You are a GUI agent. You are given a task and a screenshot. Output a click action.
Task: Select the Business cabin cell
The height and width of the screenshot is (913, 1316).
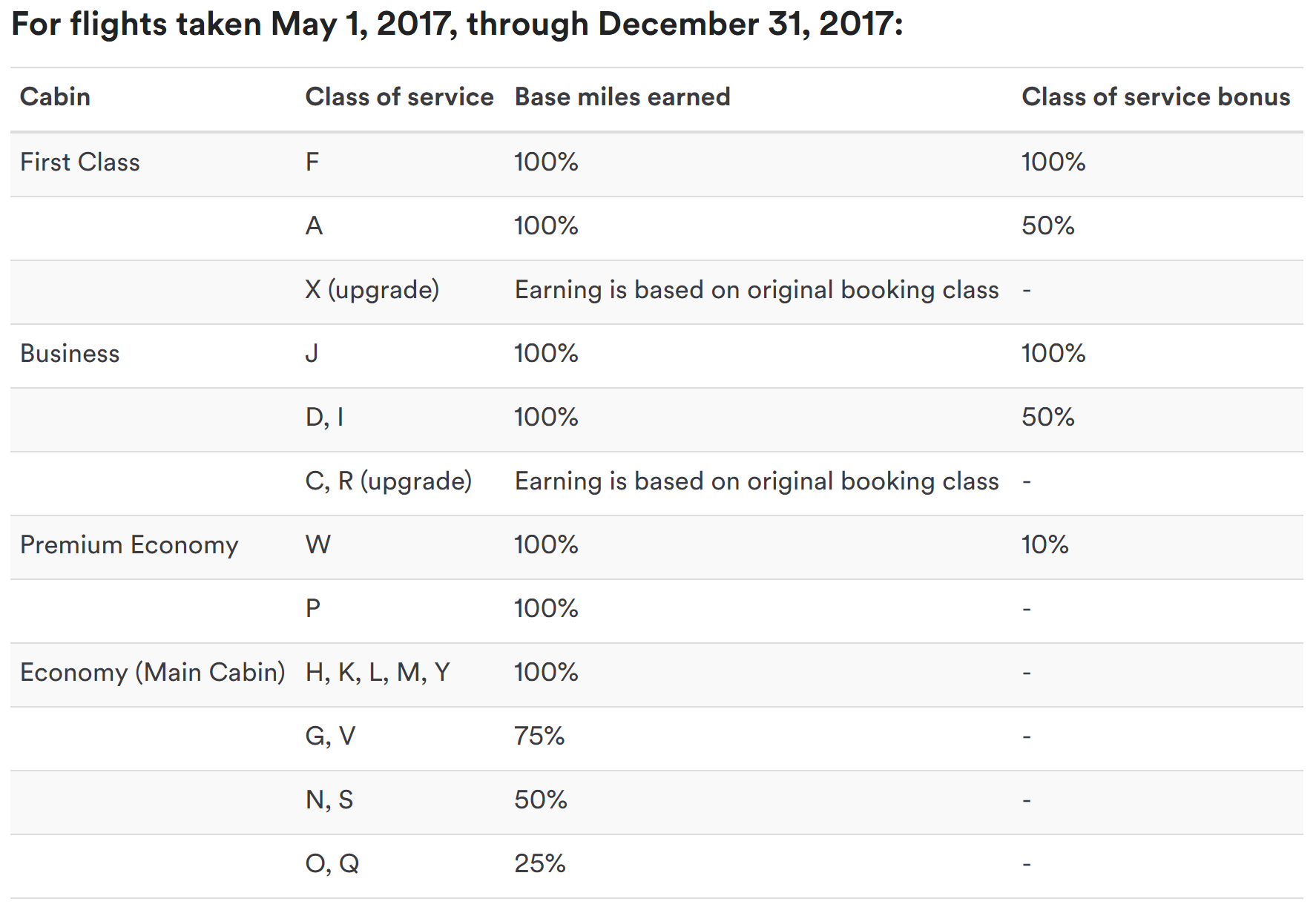tap(70, 354)
